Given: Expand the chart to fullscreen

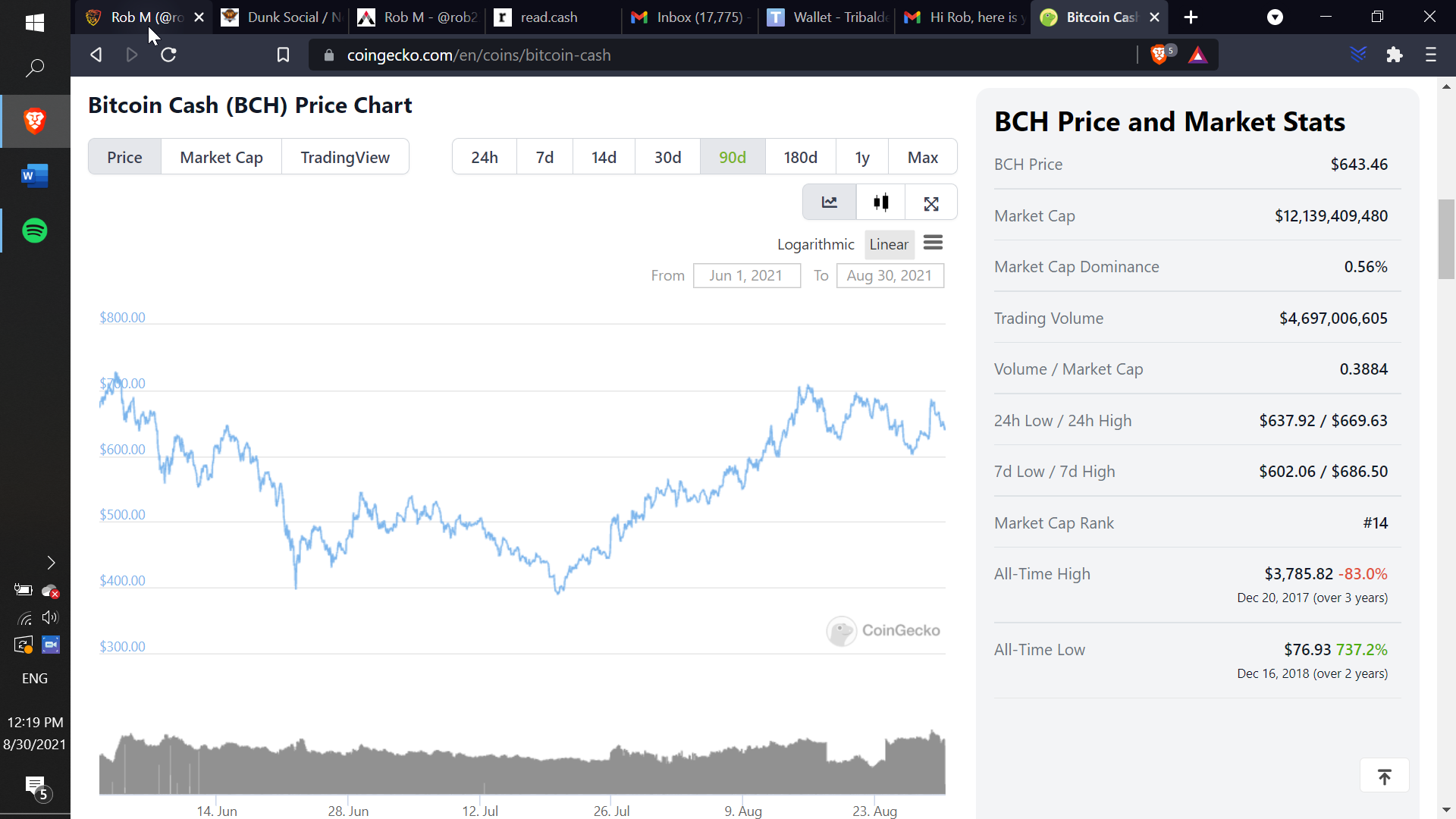Looking at the screenshot, I should pyautogui.click(x=931, y=202).
